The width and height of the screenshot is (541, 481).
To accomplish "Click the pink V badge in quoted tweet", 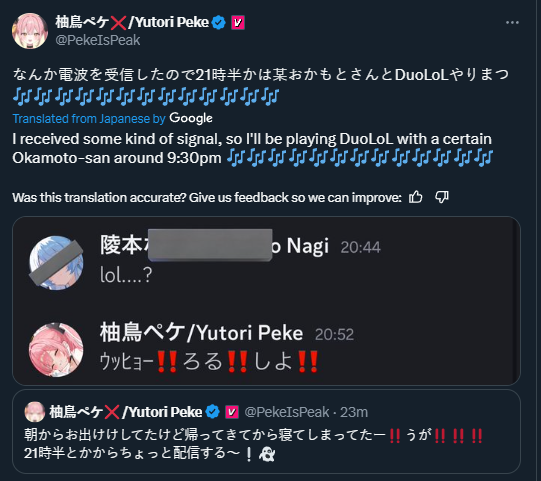I will point(232,412).
